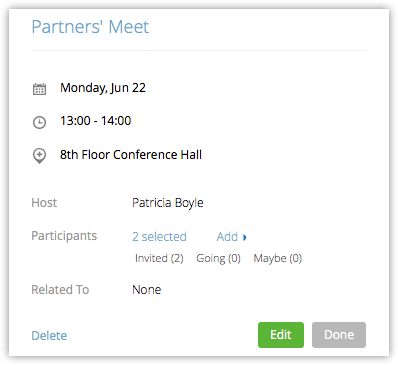Delete the Partners' Meet event
Screen dimensions: 398x365
[x=49, y=335]
